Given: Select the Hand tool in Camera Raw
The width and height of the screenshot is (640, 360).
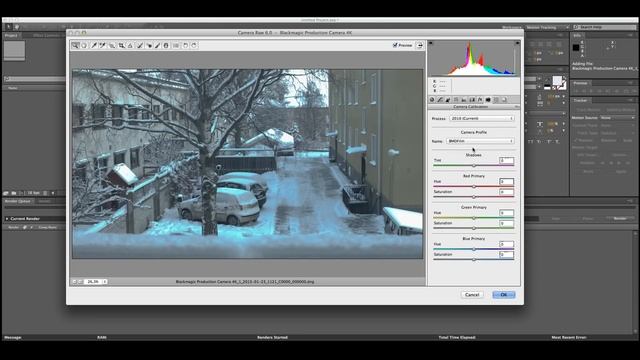Looking at the screenshot, I should (x=84, y=45).
